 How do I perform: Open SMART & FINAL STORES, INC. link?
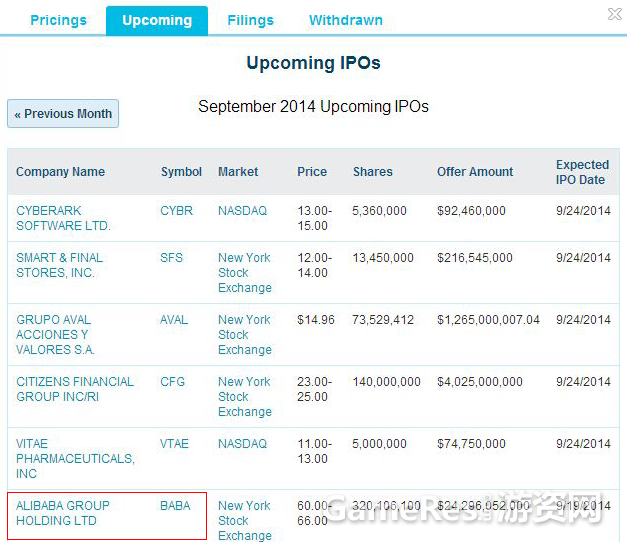pyautogui.click(x=59, y=265)
